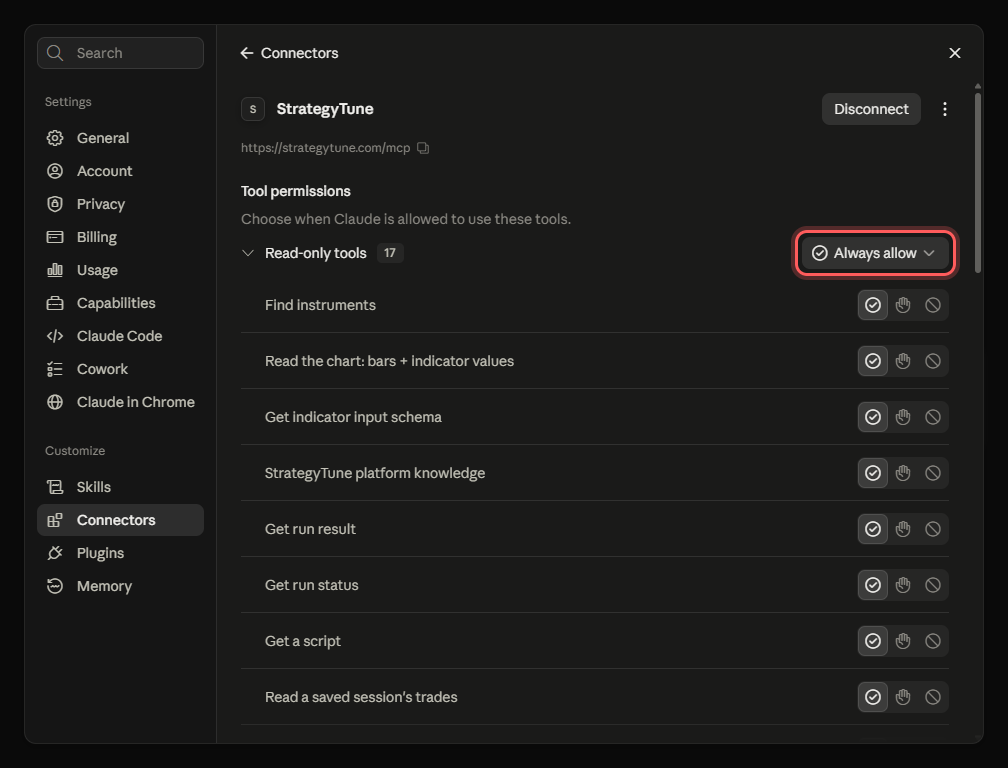
Task: Go back using the Connectors arrow
Action: pos(247,53)
